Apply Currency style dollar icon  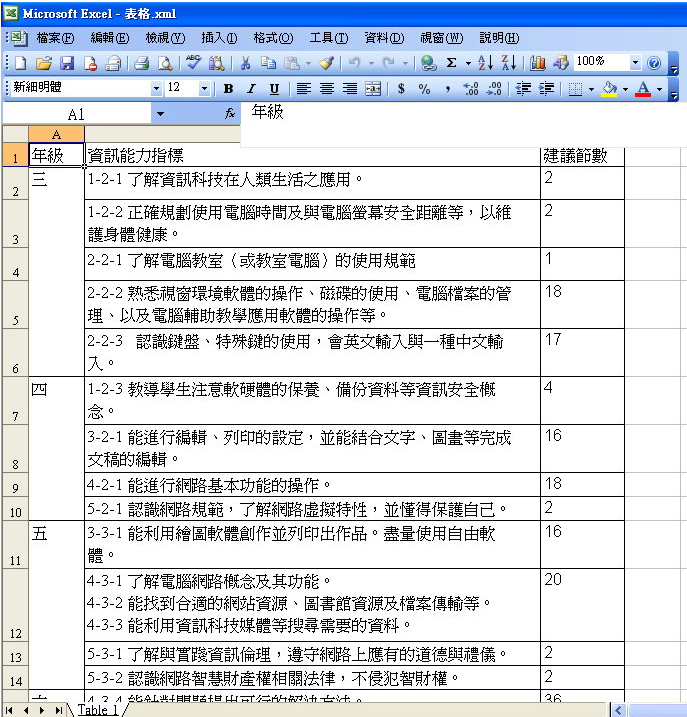click(x=401, y=88)
